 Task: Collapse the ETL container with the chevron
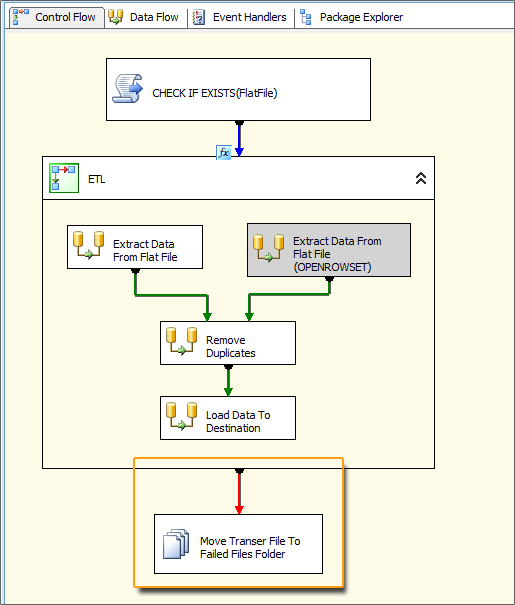(420, 178)
